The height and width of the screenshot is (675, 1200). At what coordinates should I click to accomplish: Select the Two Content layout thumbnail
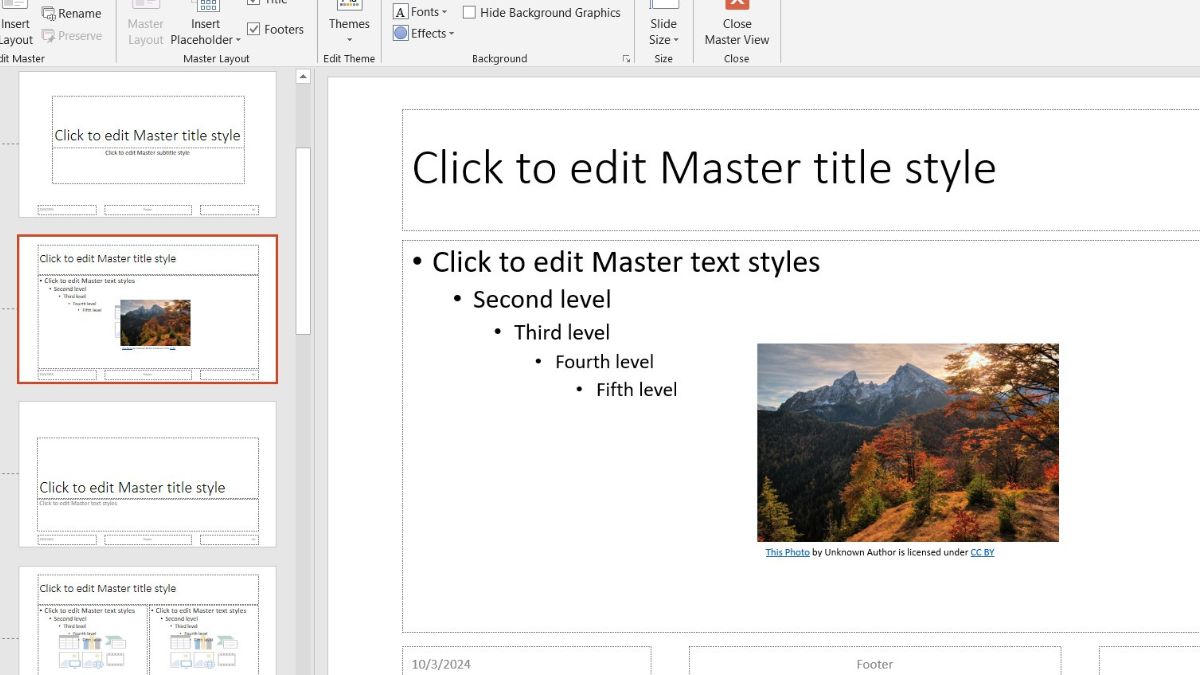148,621
